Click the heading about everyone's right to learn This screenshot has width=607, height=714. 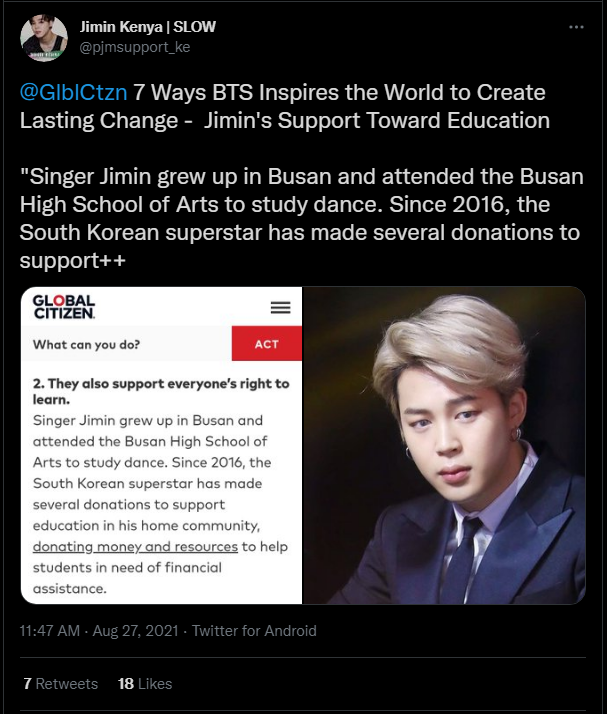point(161,391)
